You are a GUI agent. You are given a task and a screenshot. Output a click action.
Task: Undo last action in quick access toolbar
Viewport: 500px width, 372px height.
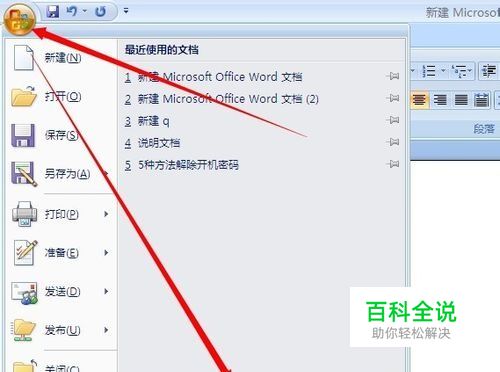point(71,11)
